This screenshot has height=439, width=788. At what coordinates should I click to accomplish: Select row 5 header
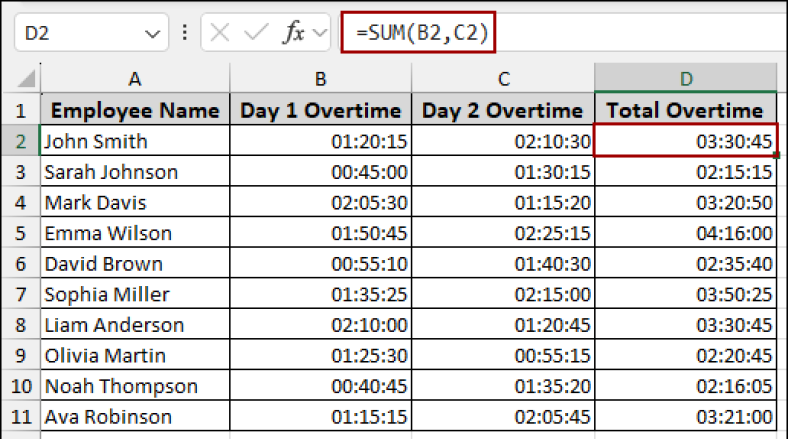[x=20, y=233]
